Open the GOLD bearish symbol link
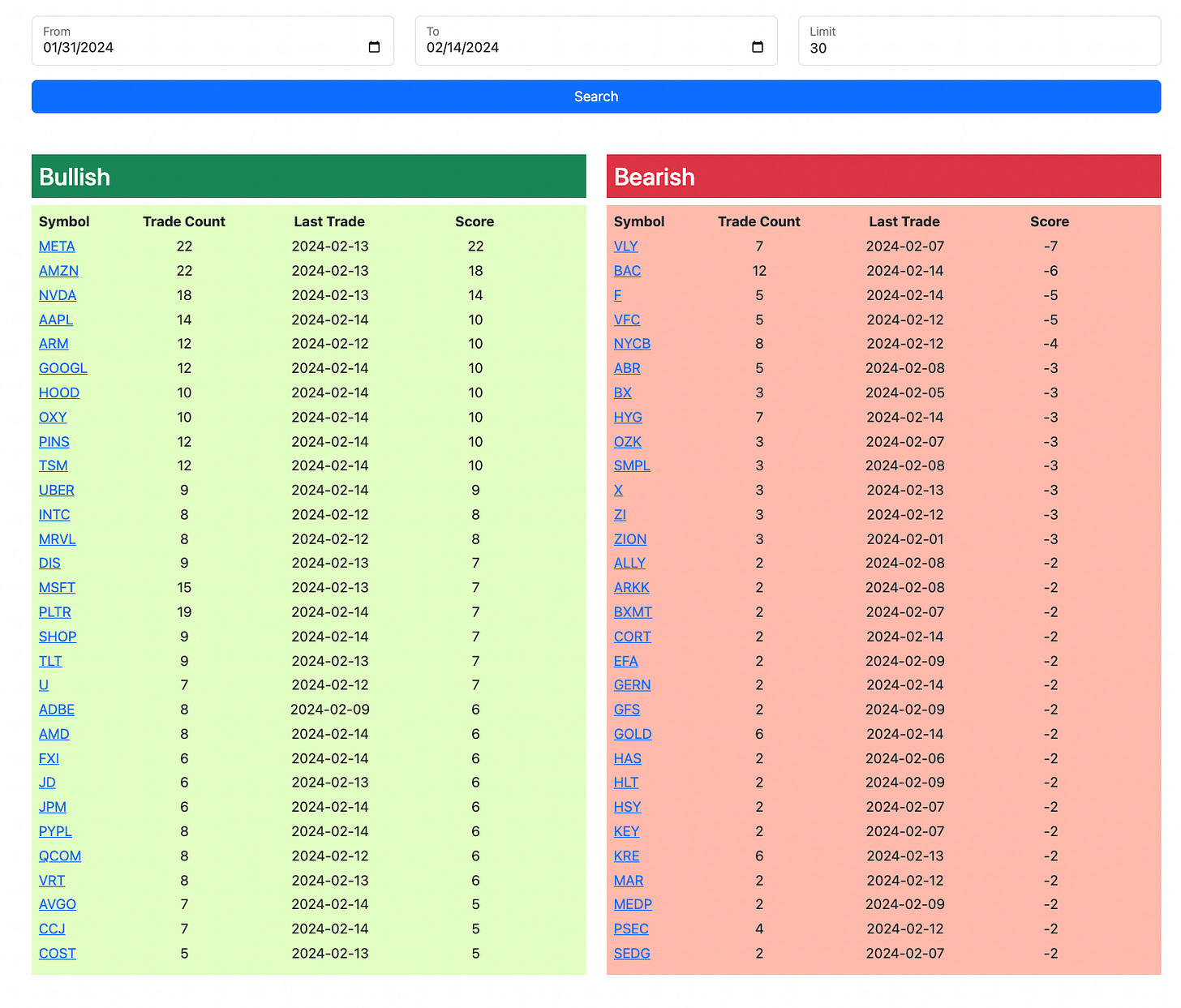 tap(633, 734)
